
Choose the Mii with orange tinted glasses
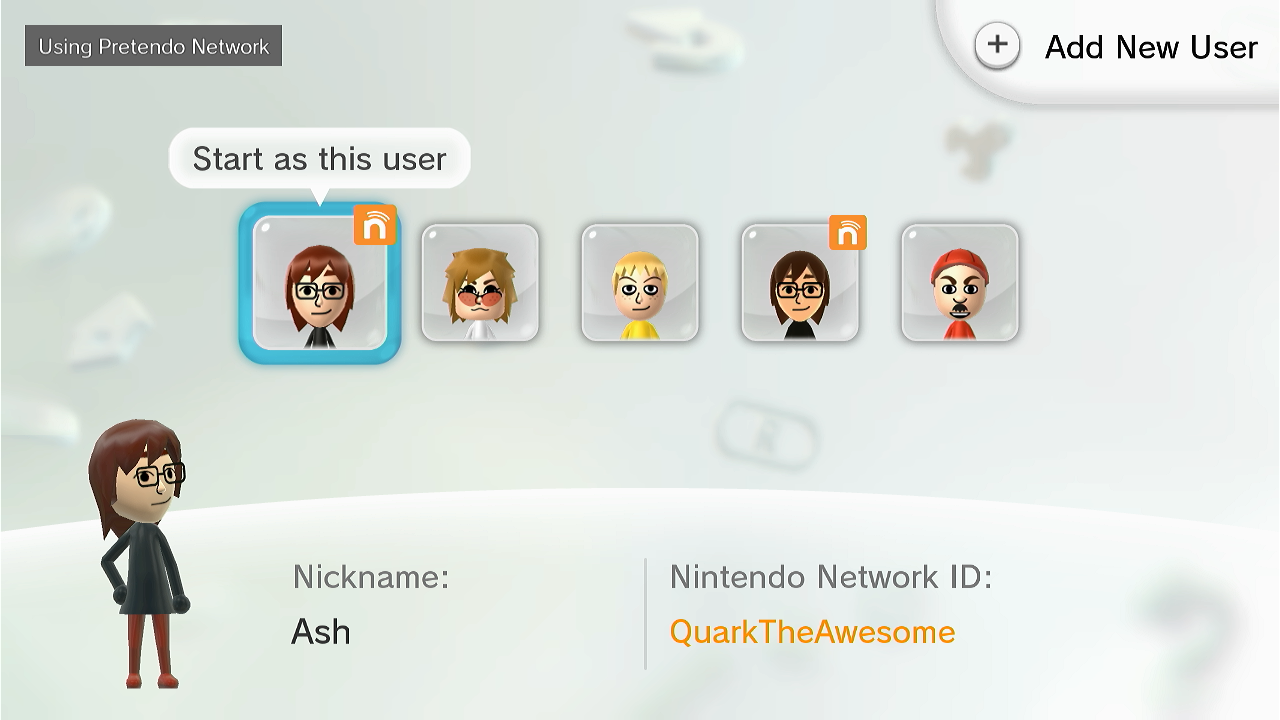point(480,283)
